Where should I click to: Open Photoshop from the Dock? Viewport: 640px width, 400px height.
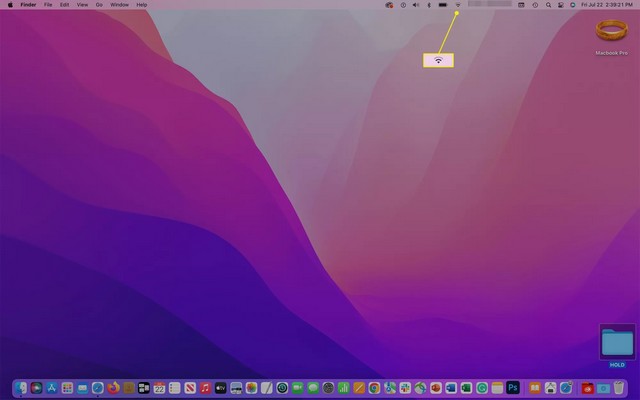513,387
